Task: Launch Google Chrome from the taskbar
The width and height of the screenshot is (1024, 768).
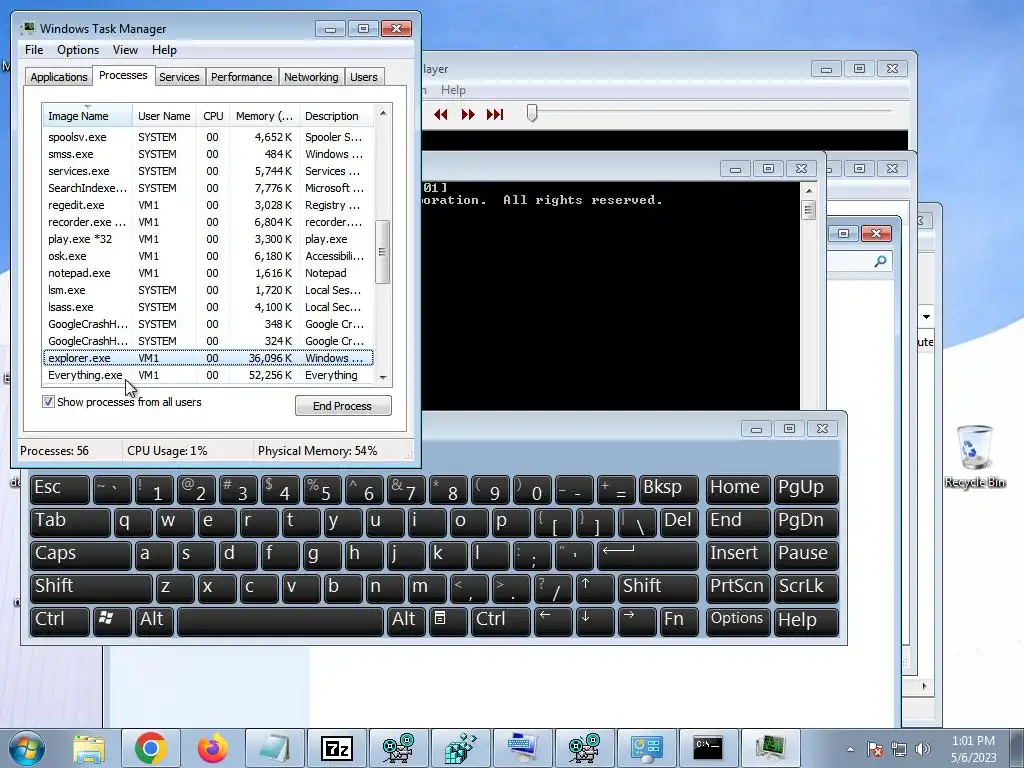Action: tap(150, 748)
